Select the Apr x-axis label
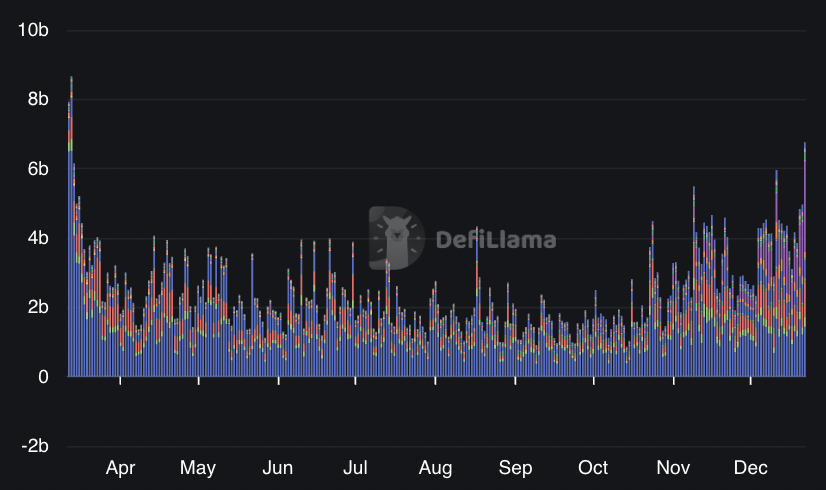This screenshot has height=490, width=826. [x=120, y=468]
